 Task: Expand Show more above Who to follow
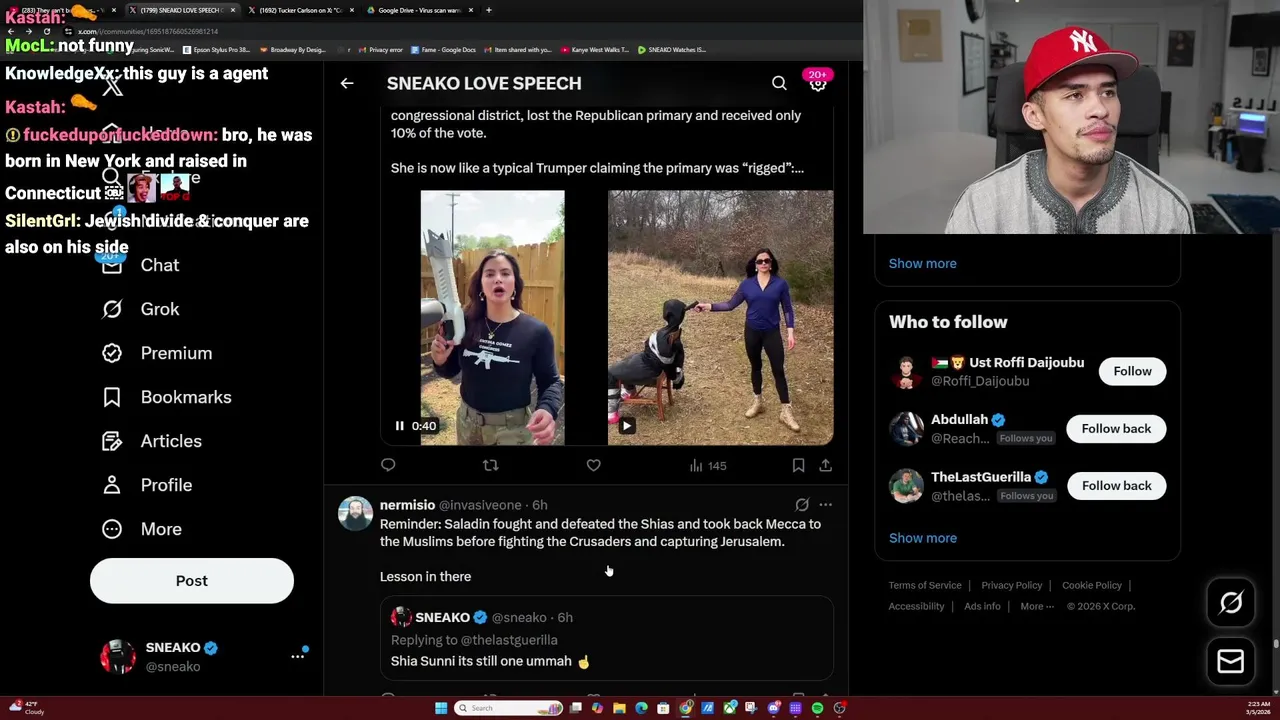pyautogui.click(x=923, y=263)
